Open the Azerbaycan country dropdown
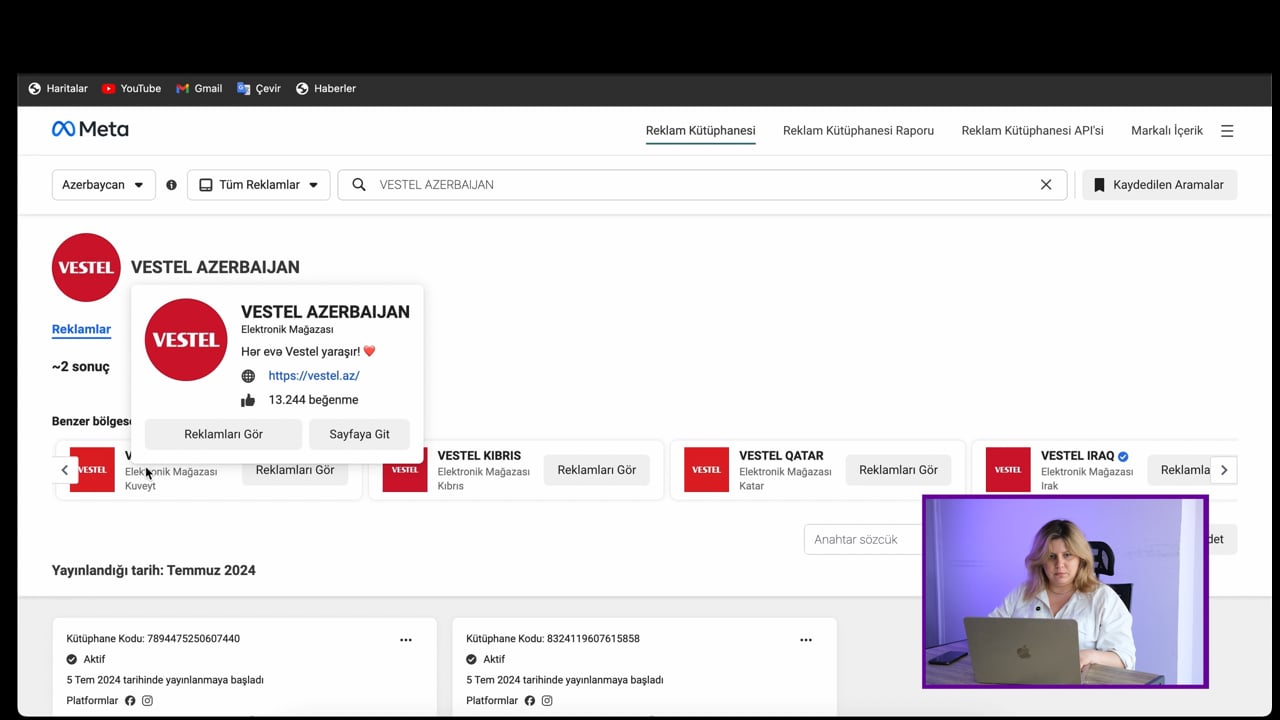 click(104, 185)
